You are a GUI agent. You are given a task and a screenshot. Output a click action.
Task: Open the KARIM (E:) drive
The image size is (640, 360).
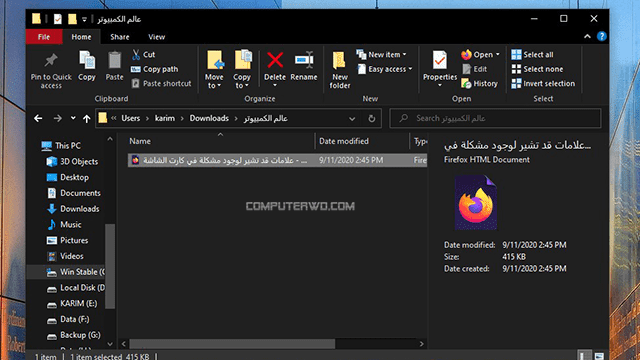click(x=72, y=303)
